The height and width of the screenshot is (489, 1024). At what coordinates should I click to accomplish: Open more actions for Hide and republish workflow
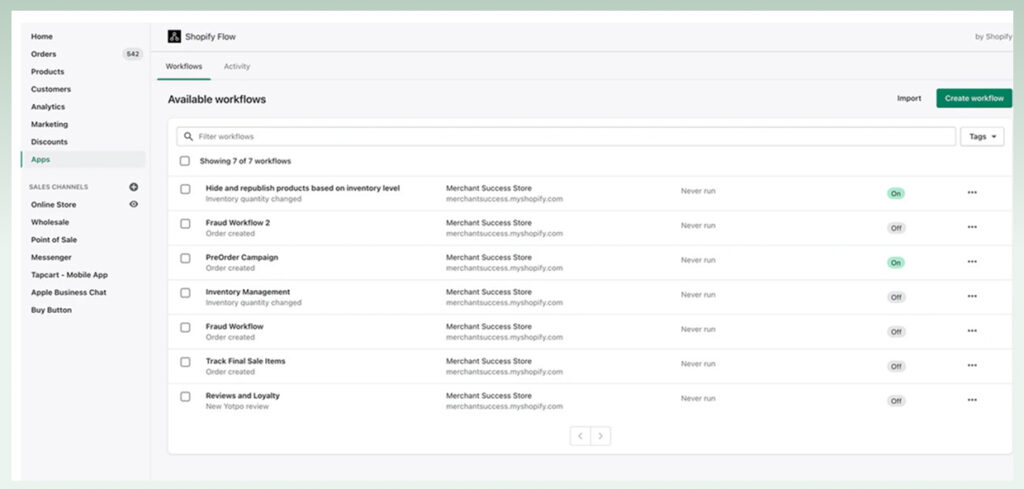(972, 193)
